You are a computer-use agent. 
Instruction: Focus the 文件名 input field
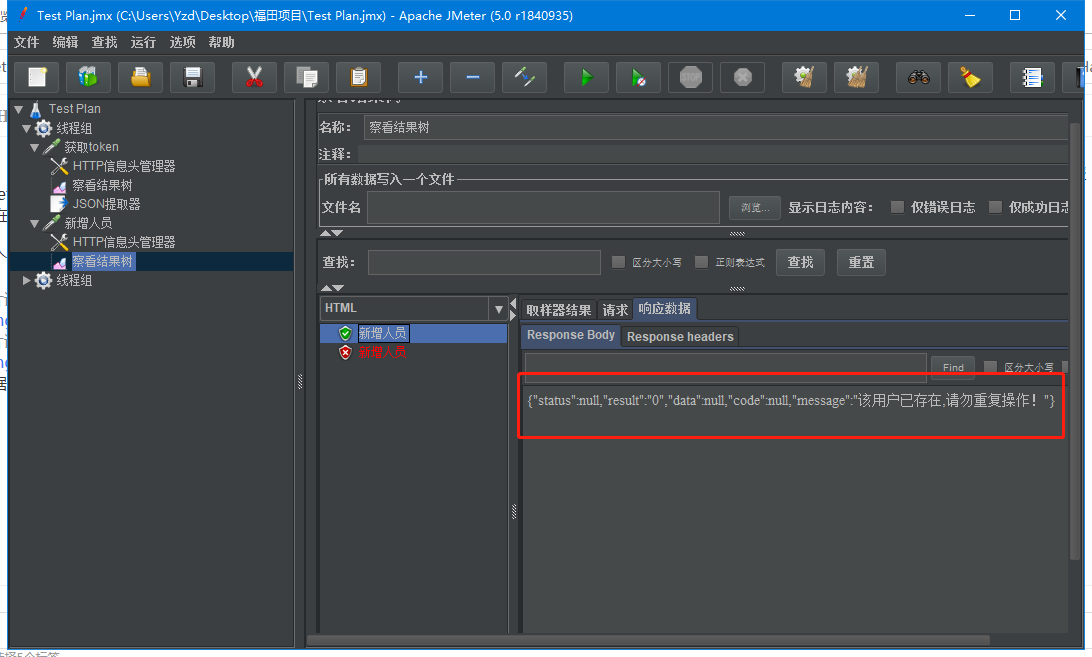pyautogui.click(x=543, y=208)
